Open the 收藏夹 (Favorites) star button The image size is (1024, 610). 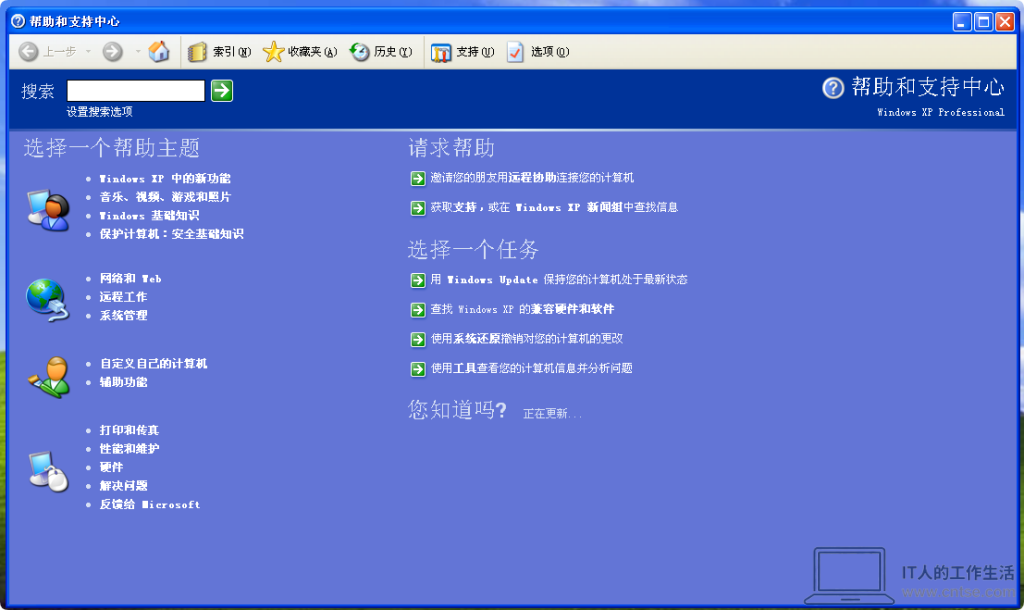coord(300,52)
